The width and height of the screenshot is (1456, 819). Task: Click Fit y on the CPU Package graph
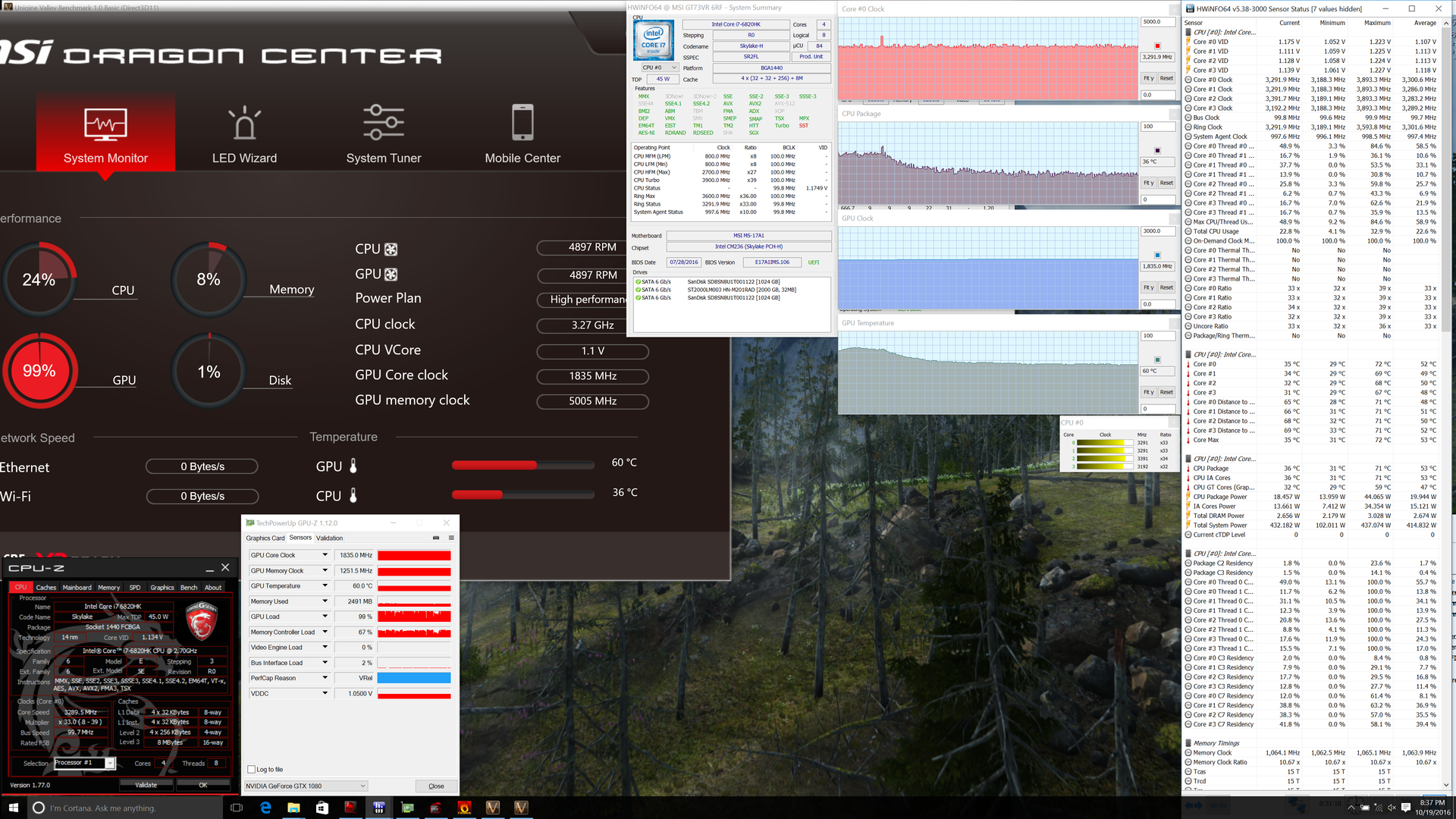[x=1149, y=183]
